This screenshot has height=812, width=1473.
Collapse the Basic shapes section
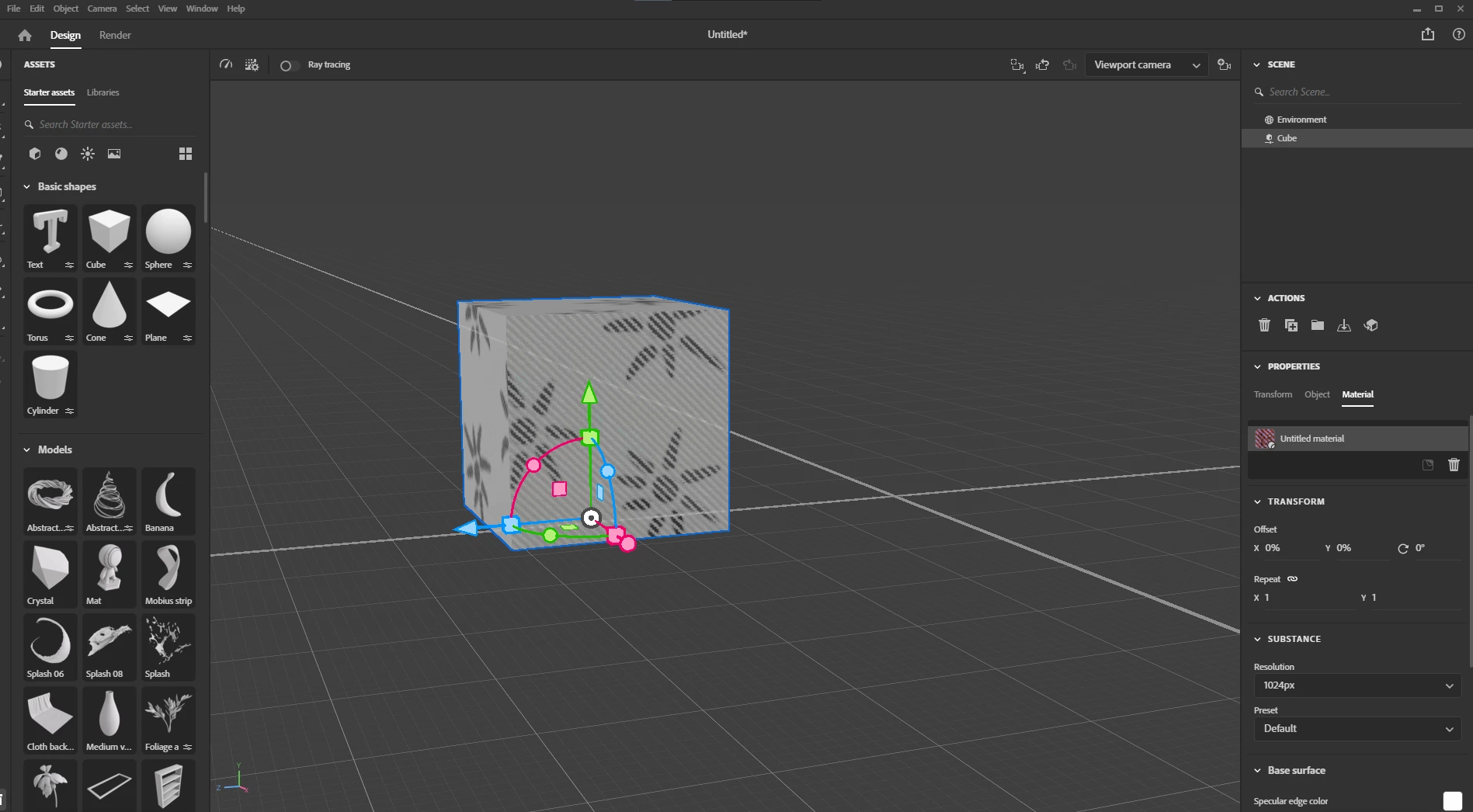point(27,186)
